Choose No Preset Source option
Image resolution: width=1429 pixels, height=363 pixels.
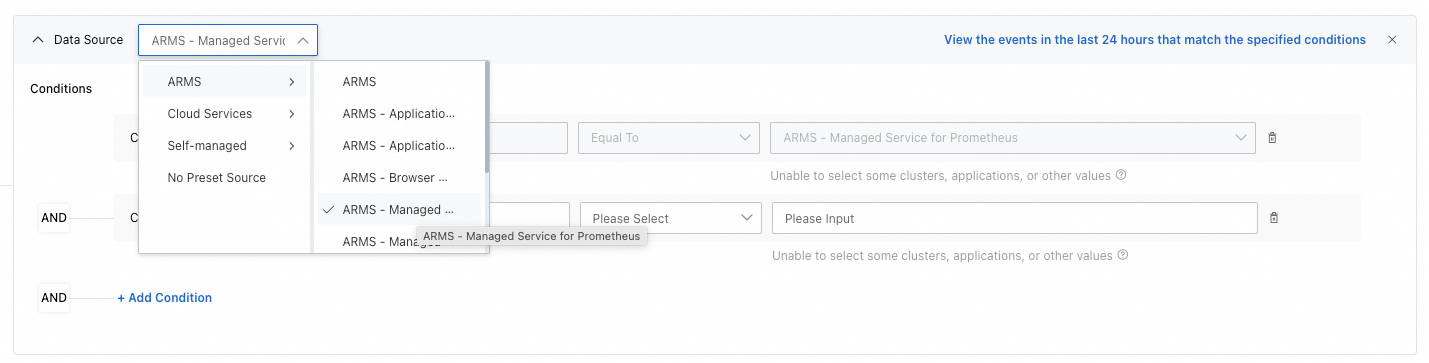point(224,178)
